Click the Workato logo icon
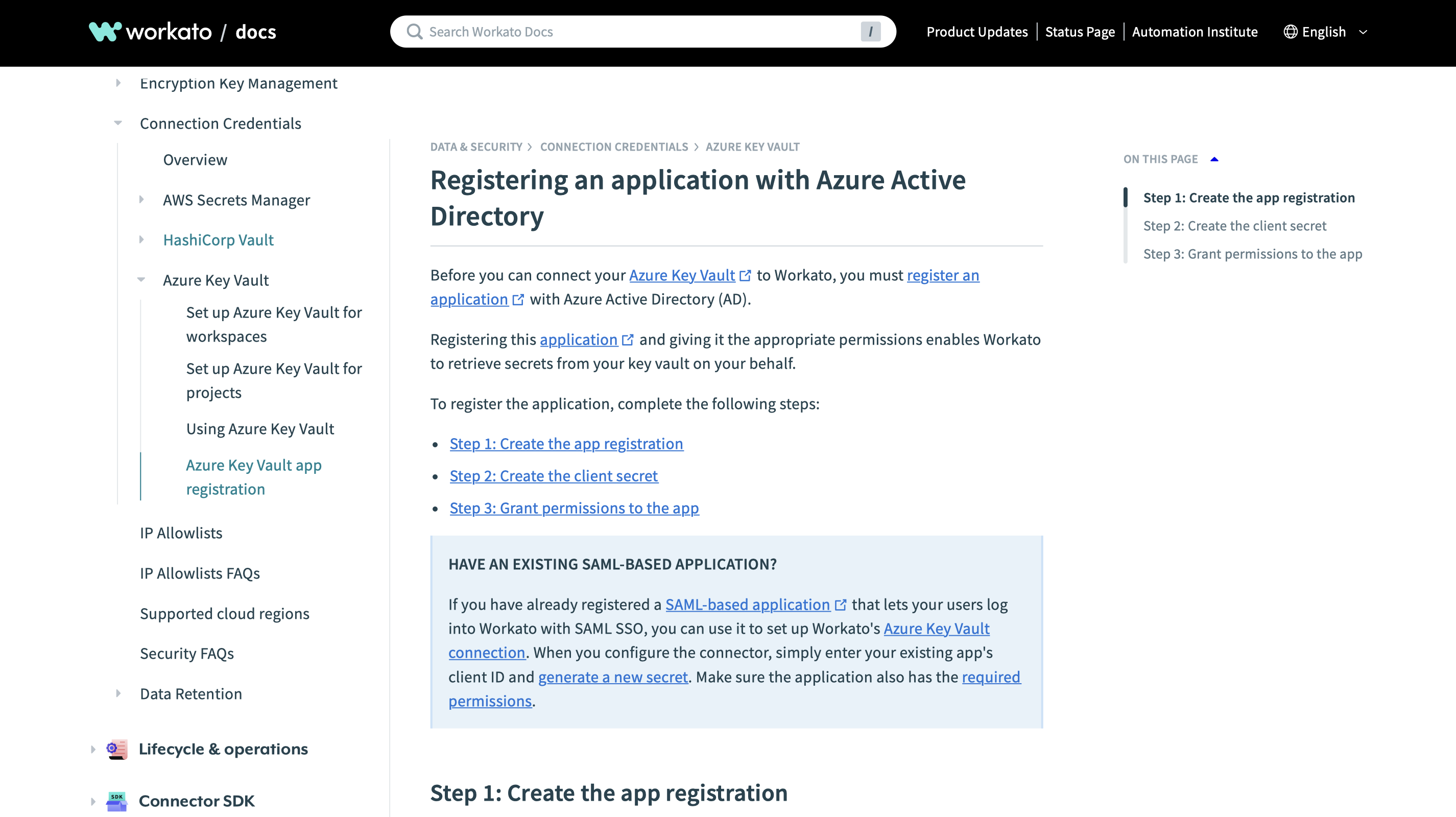The height and width of the screenshot is (817, 1456). (105, 32)
